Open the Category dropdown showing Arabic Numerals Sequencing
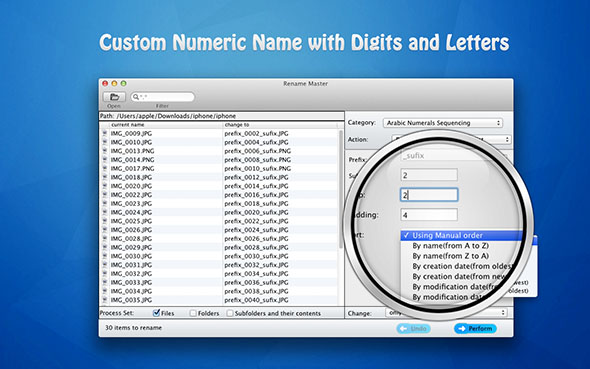The image size is (590, 369). [x=443, y=123]
